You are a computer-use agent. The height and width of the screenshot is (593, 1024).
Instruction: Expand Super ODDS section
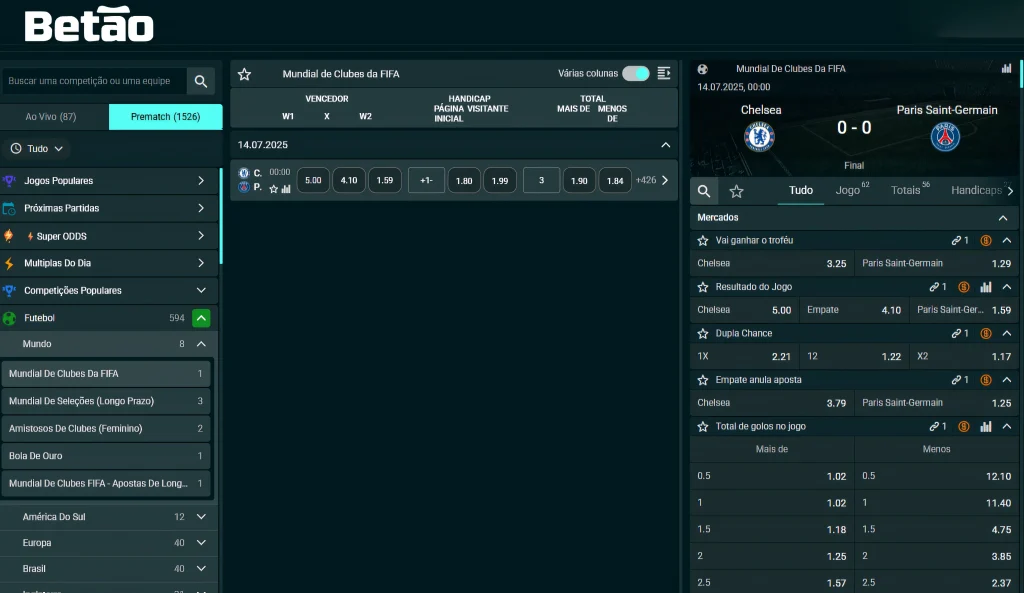pyautogui.click(x=109, y=236)
